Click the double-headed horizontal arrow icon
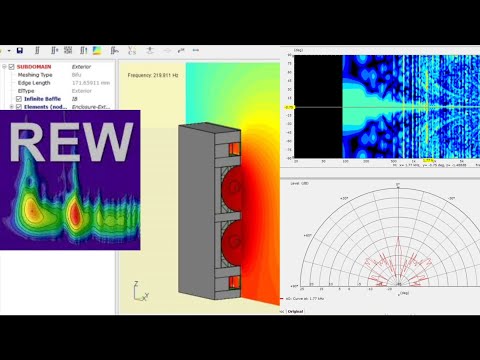This screenshot has height=360, width=480. click(x=196, y=50)
